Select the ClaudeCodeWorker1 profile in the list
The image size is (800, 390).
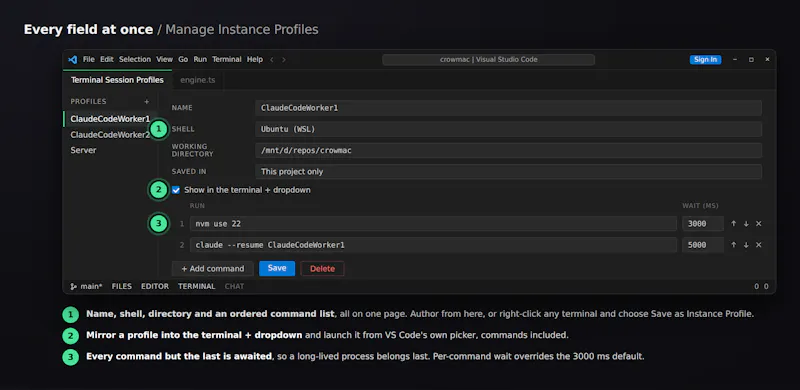click(110, 119)
